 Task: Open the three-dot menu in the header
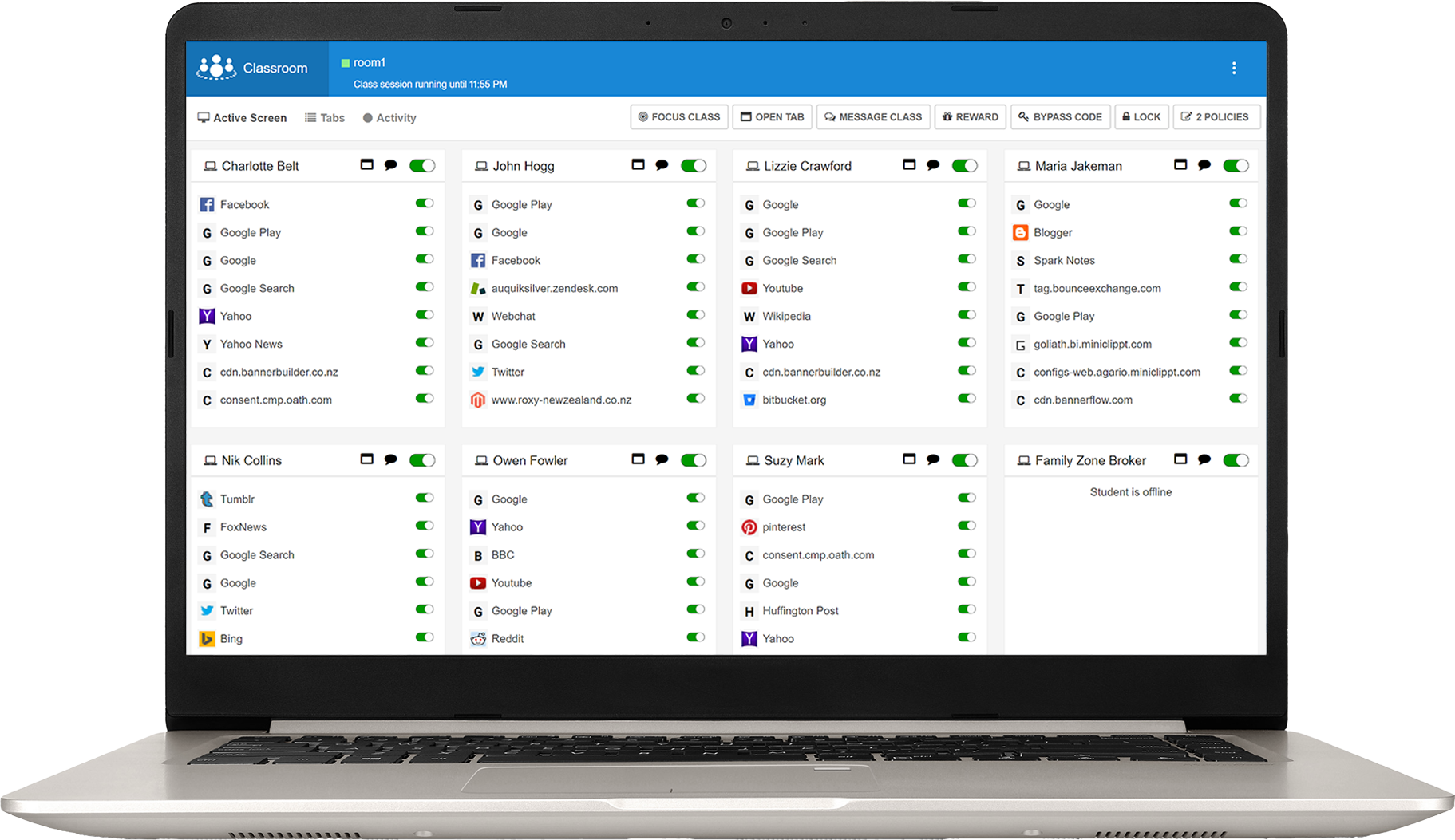(1234, 68)
